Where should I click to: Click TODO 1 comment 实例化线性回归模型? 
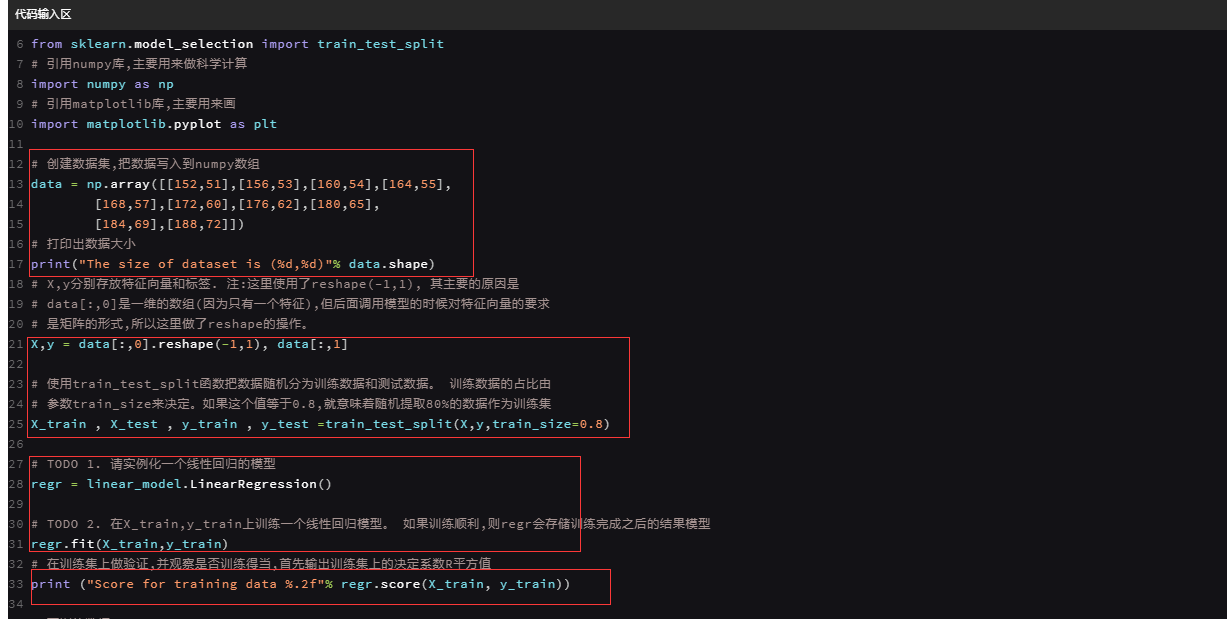coord(153,464)
